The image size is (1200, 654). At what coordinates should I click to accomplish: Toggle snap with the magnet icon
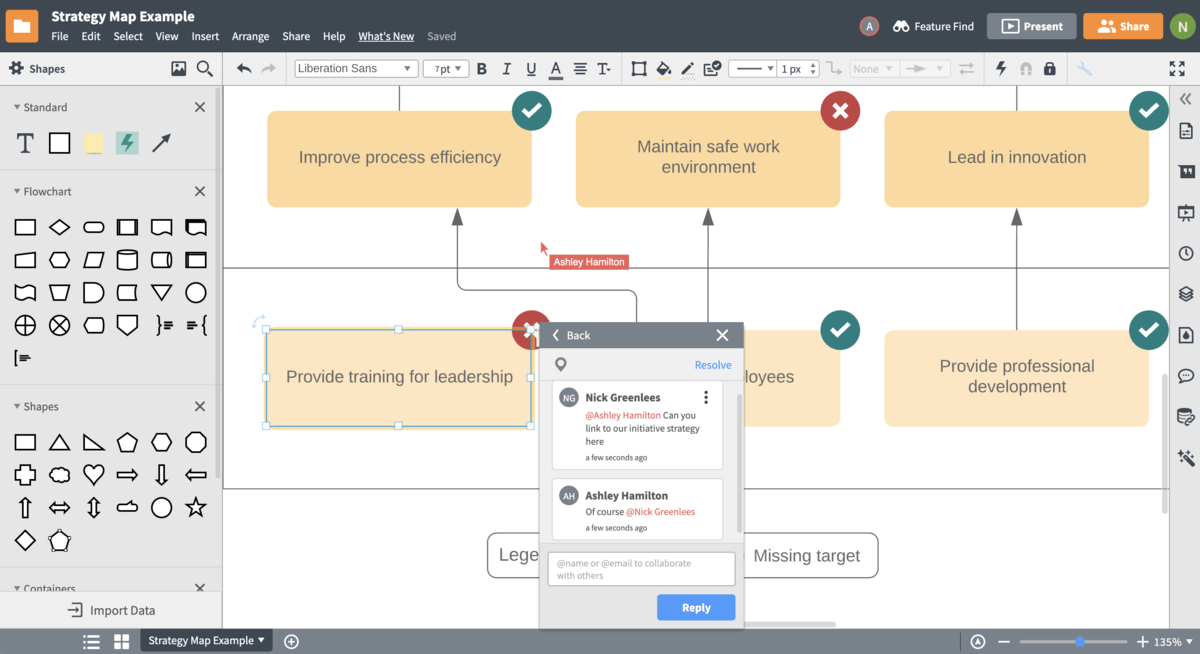click(1026, 68)
